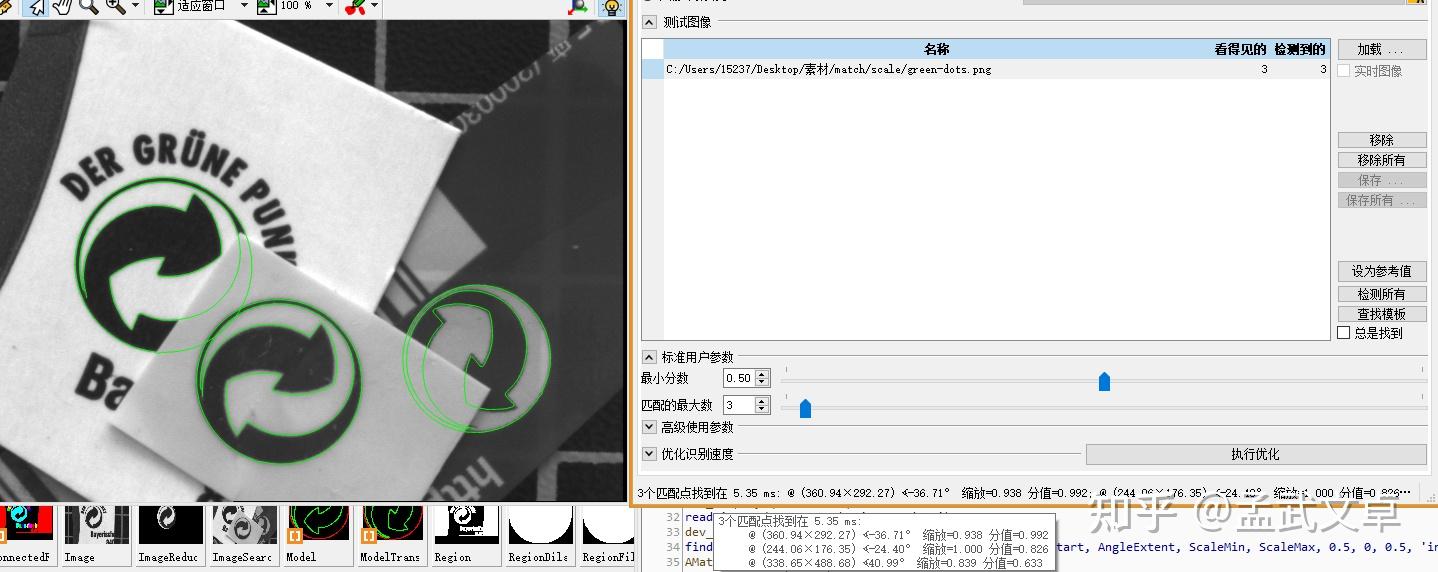The width and height of the screenshot is (1438, 572).
Task: Select the ImageReduc variable thumbnail
Action: pyautogui.click(x=170, y=536)
